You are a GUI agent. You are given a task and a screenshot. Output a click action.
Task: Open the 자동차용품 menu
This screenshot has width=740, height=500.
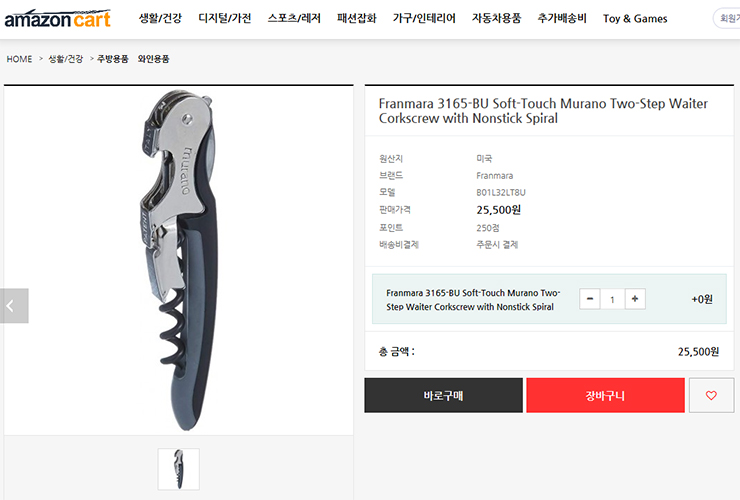click(496, 18)
